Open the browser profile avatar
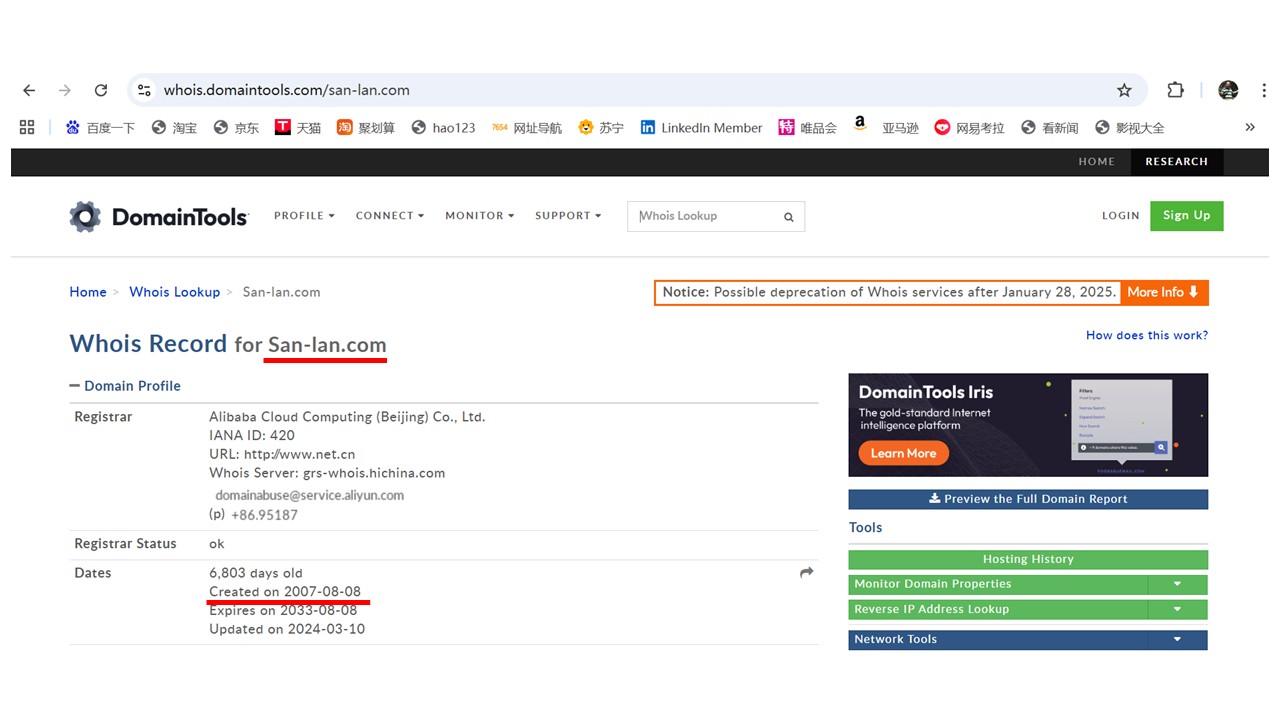 click(x=1228, y=90)
